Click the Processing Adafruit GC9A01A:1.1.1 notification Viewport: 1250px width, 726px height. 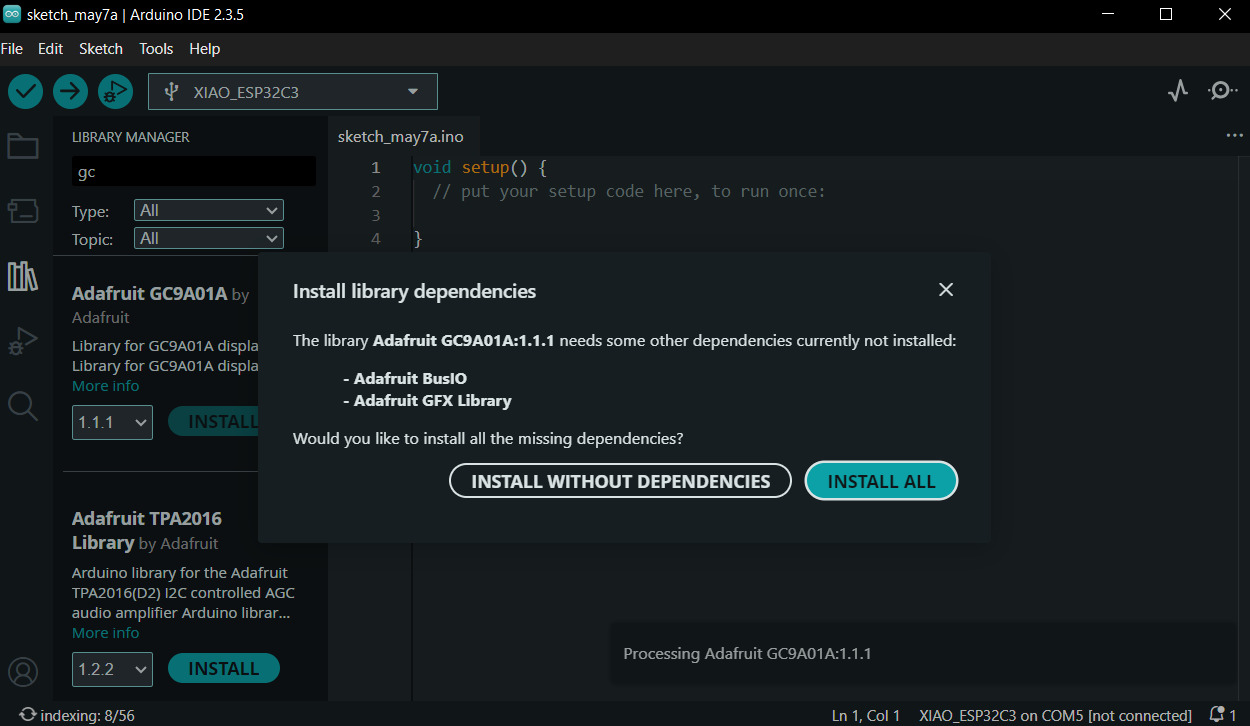pyautogui.click(x=923, y=654)
